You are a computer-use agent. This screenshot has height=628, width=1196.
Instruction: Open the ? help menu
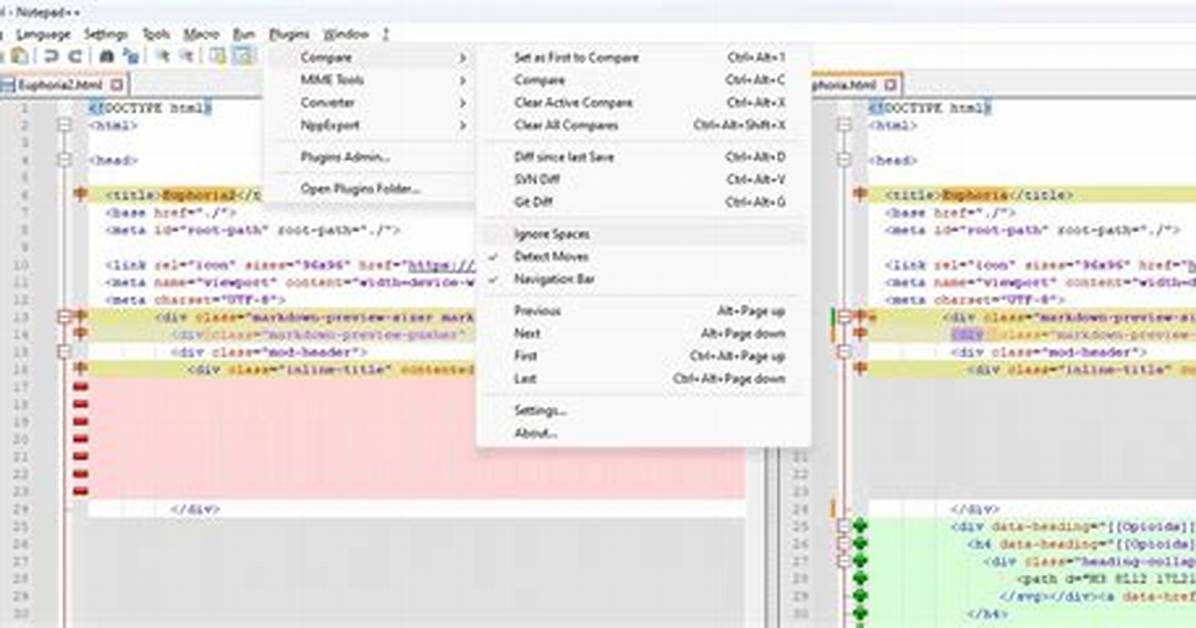pyautogui.click(x=386, y=34)
